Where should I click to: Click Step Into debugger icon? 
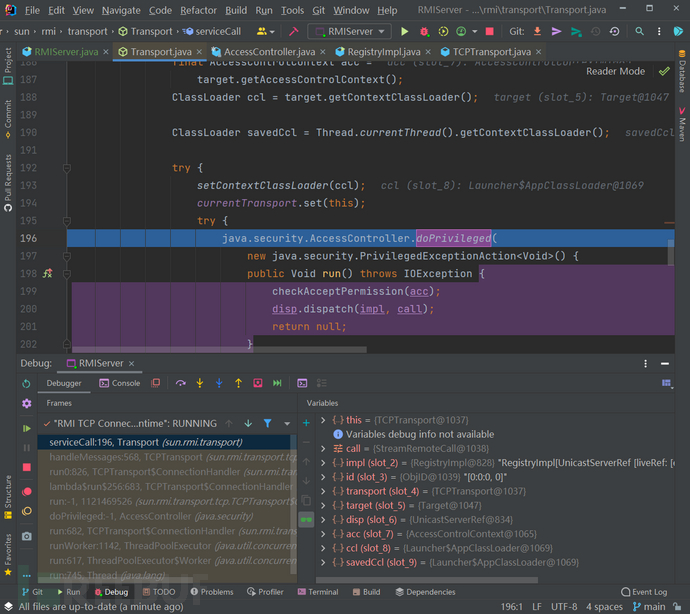coord(200,383)
